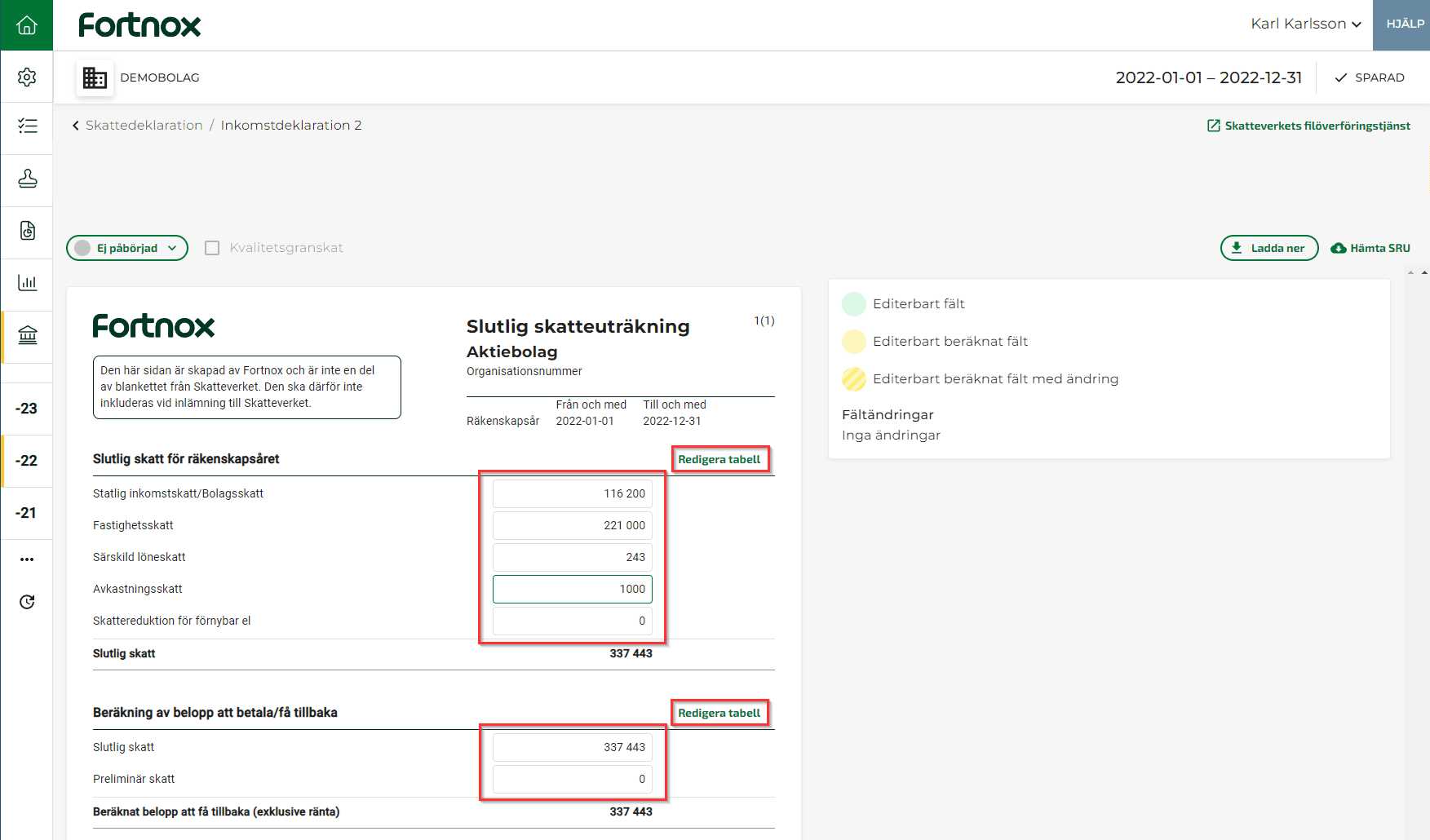
Task: Click Hämta SRU
Action: click(1370, 248)
